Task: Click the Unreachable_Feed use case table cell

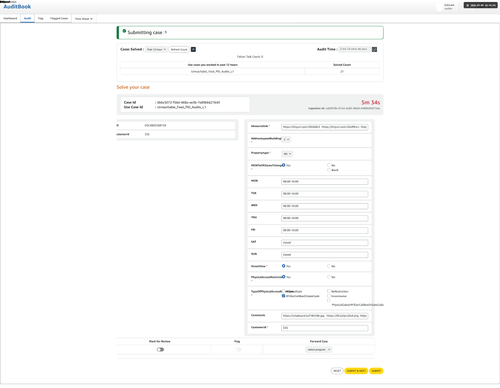Action: [x=212, y=71]
